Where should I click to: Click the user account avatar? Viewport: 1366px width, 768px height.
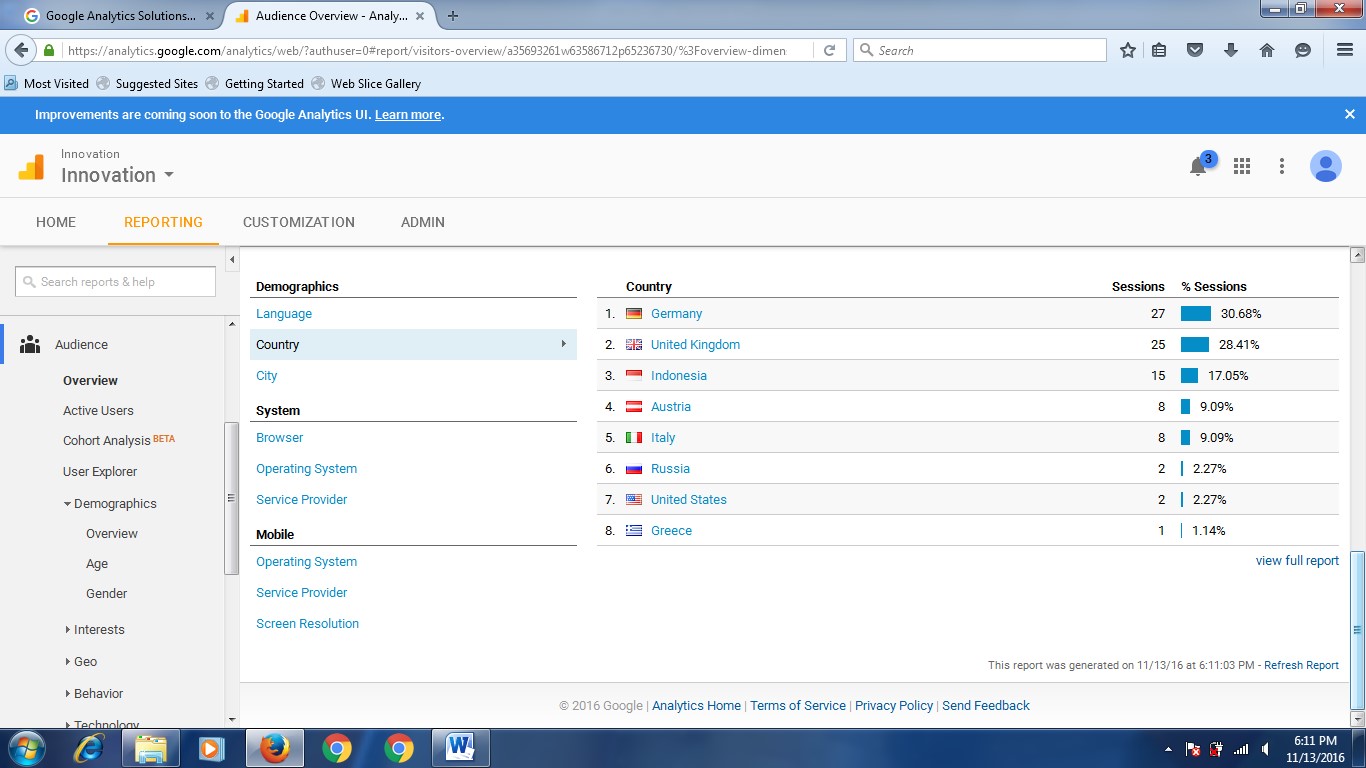point(1326,166)
